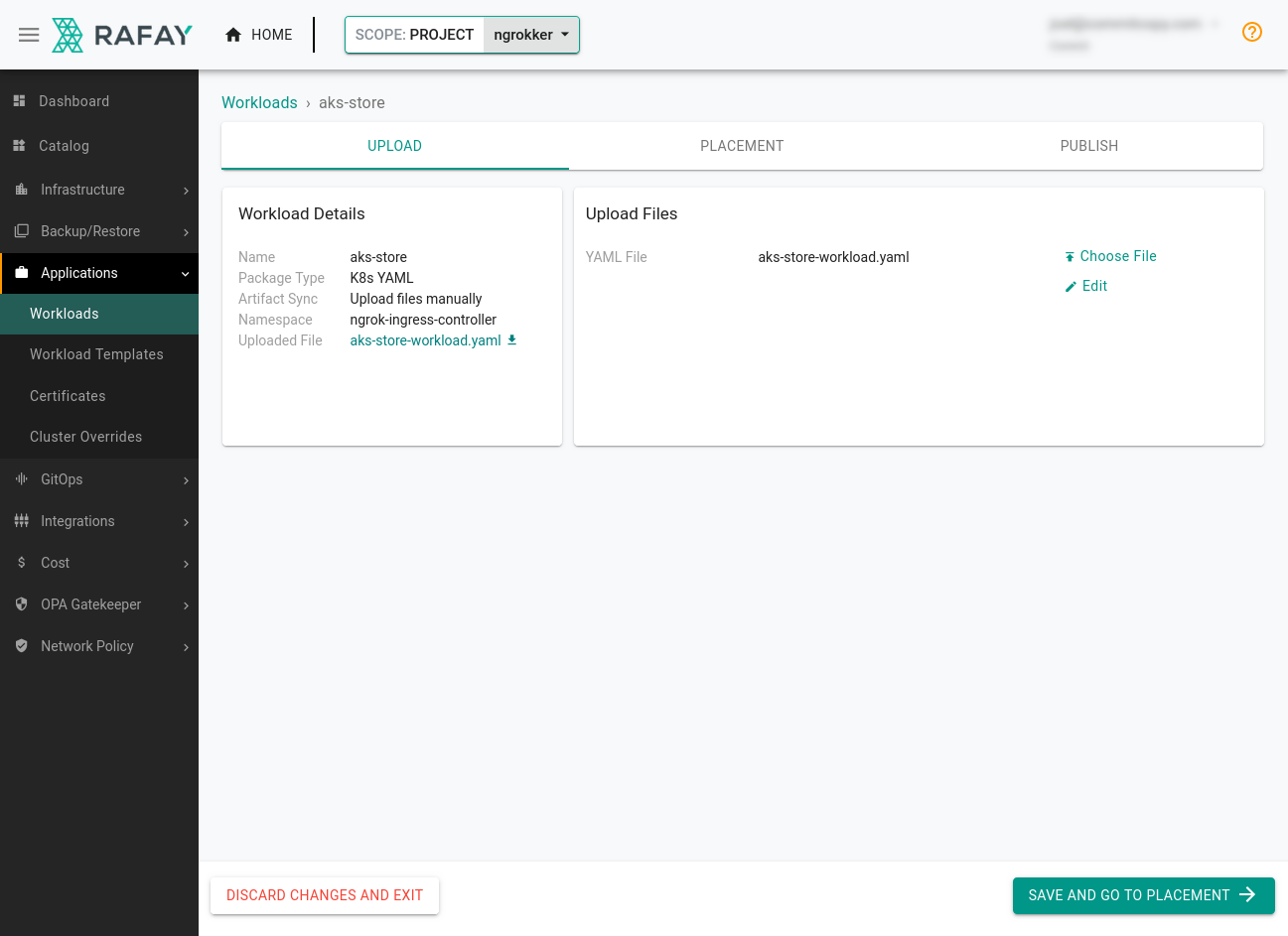Open the help question-mark icon
Viewport: 1288px width, 936px height.
pyautogui.click(x=1252, y=32)
